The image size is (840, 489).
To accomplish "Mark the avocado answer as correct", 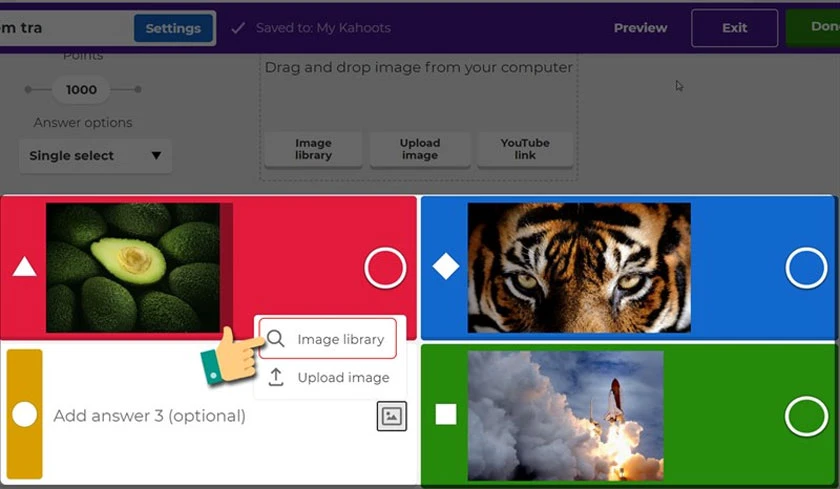I will click(385, 268).
